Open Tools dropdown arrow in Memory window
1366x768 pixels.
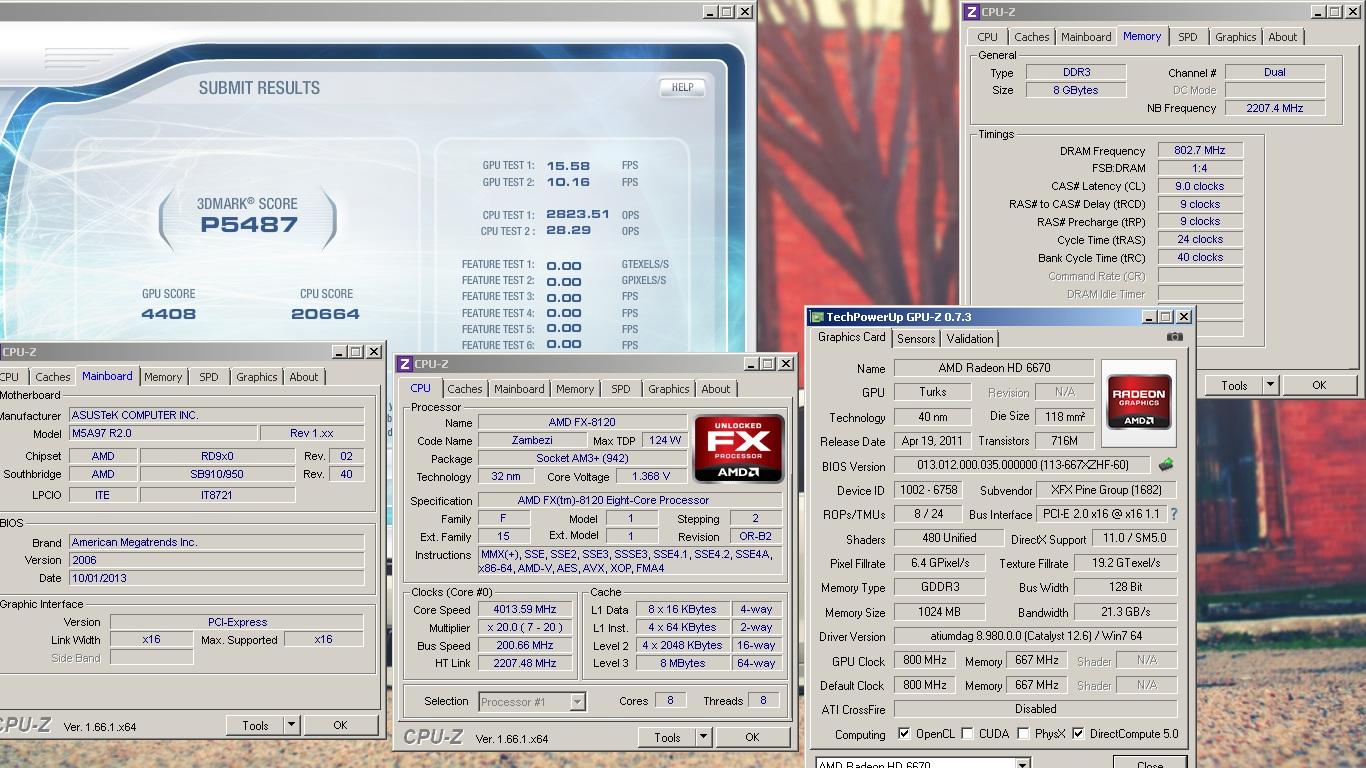[1270, 385]
